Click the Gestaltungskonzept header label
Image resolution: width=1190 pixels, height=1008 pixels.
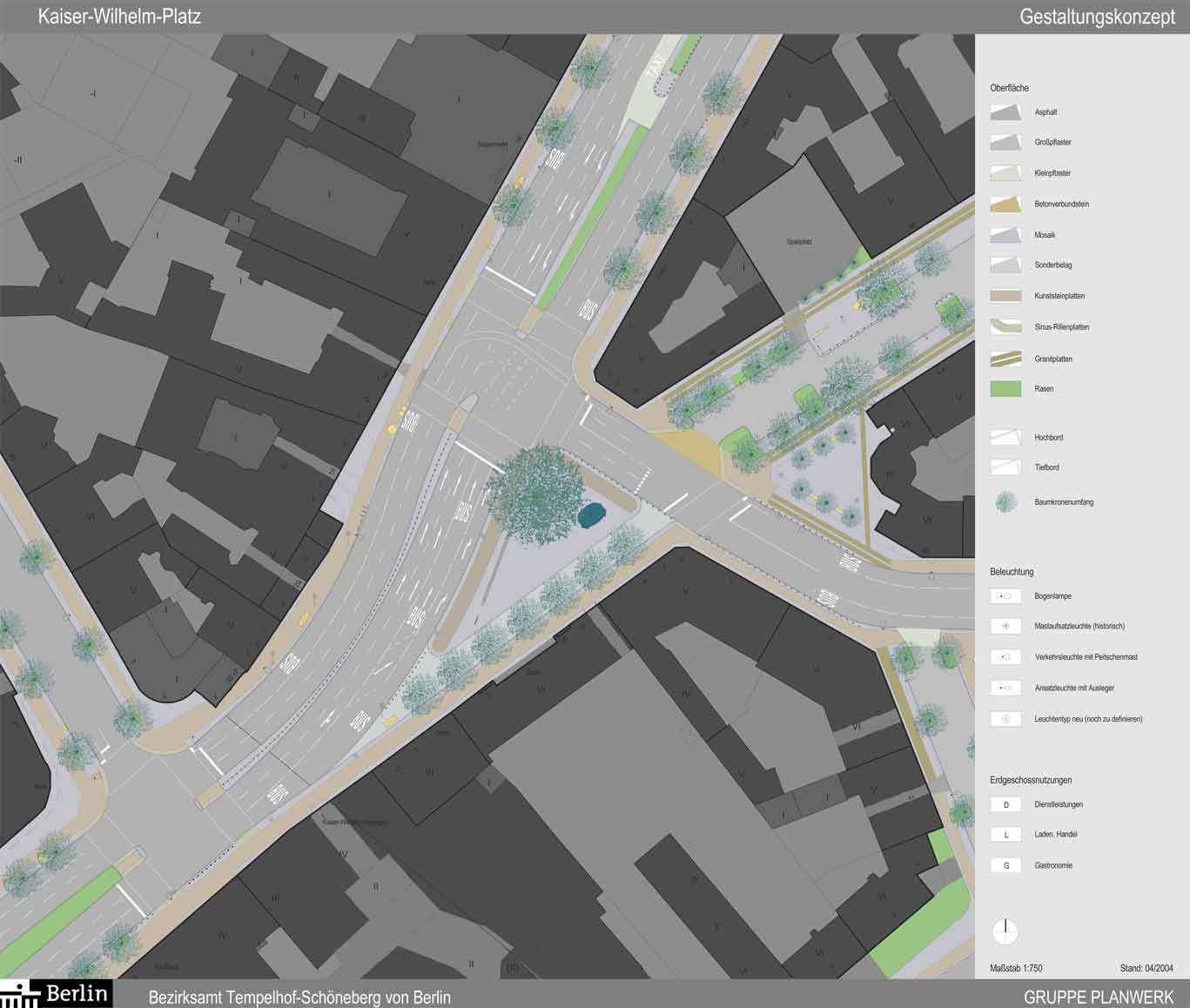click(x=1097, y=17)
